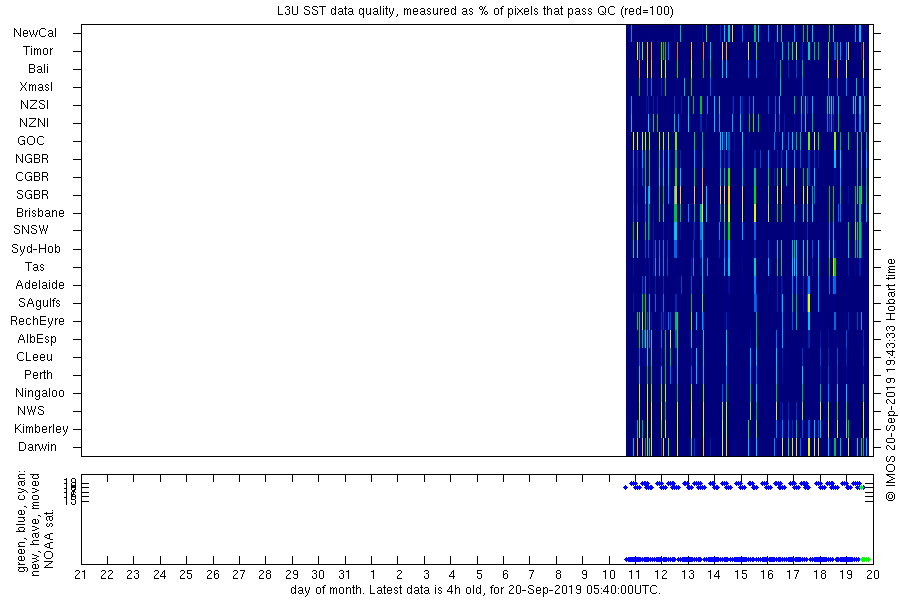Select the Timor region label
The height and width of the screenshot is (600, 900).
click(x=38, y=51)
